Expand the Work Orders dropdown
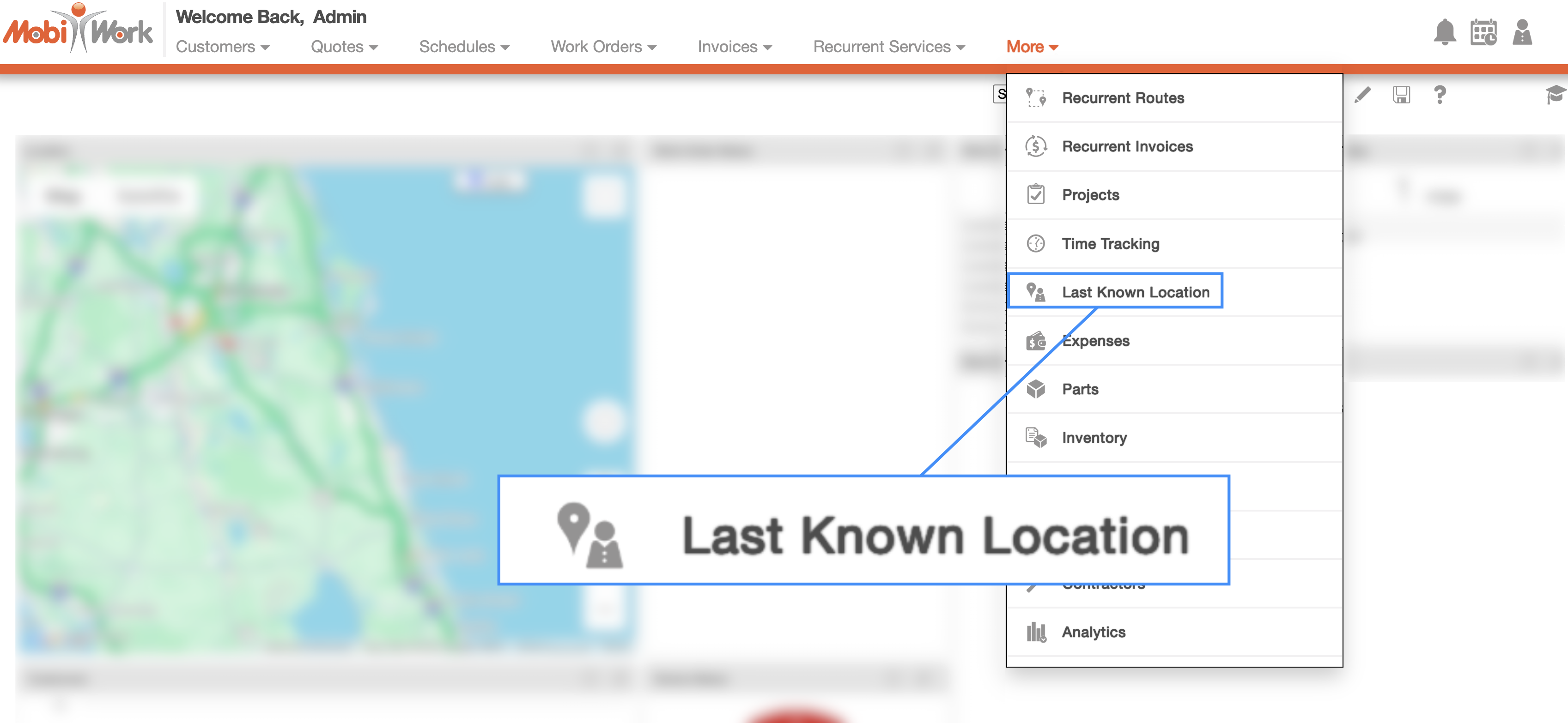This screenshot has width=1568, height=723. point(604,47)
